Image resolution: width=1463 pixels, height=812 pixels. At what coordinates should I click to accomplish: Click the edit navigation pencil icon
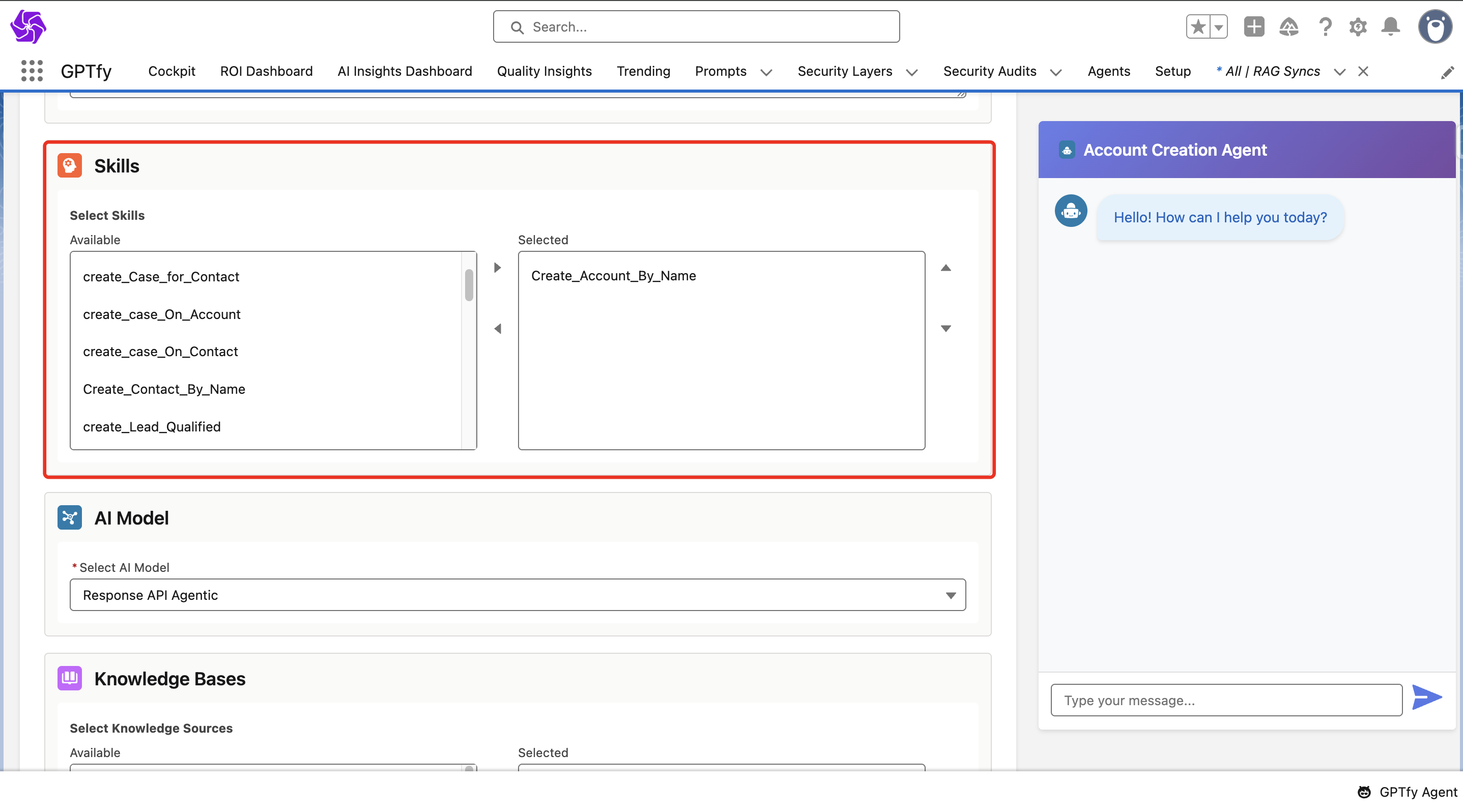click(1447, 72)
